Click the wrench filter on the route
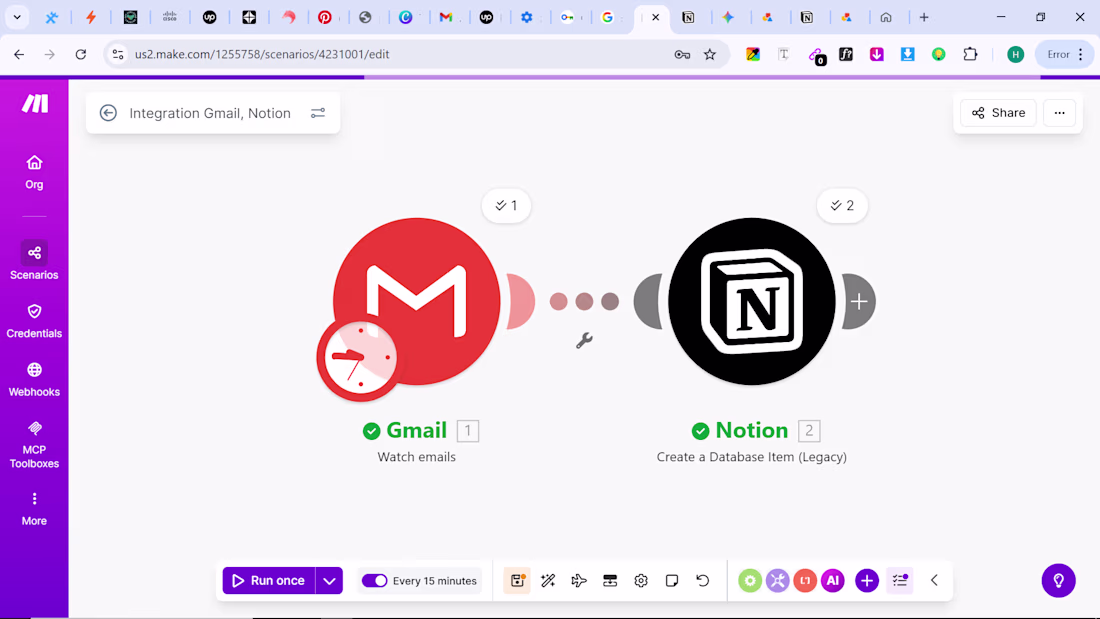1100x619 pixels. tap(584, 341)
